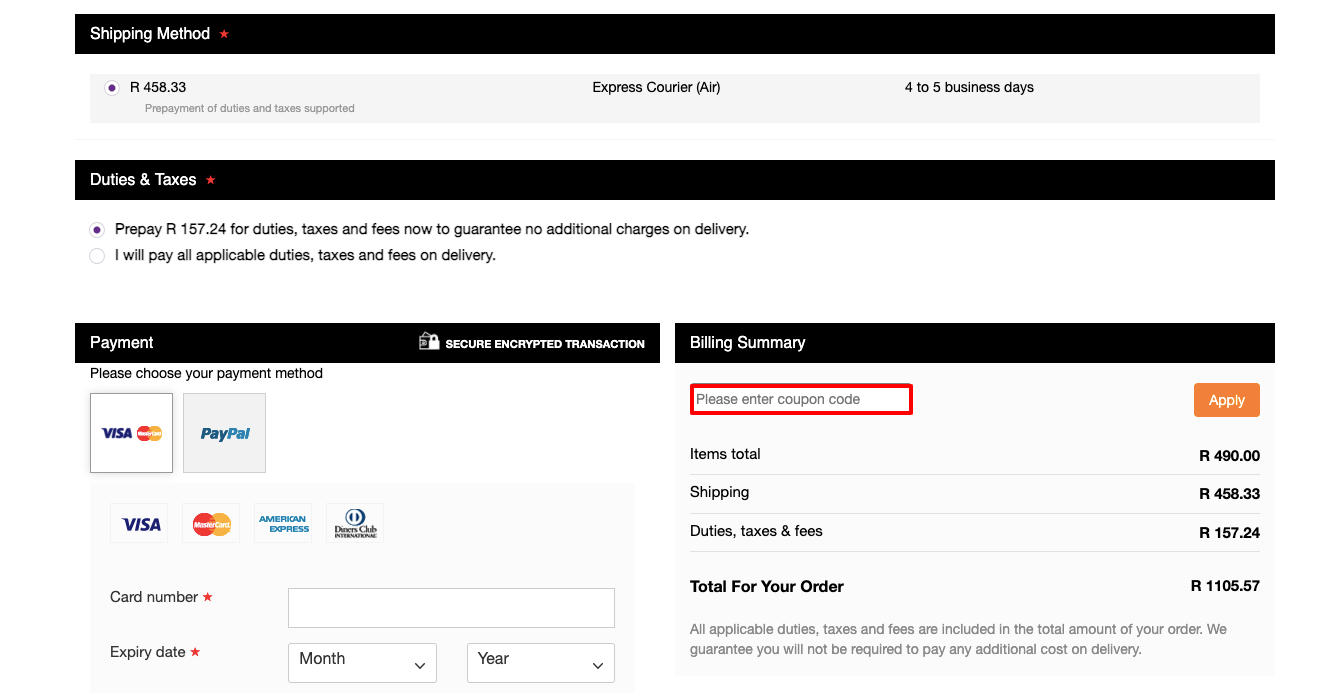Screen dimensions: 1323x693
Task: Choose to pay duties on delivery
Action: click(x=97, y=256)
